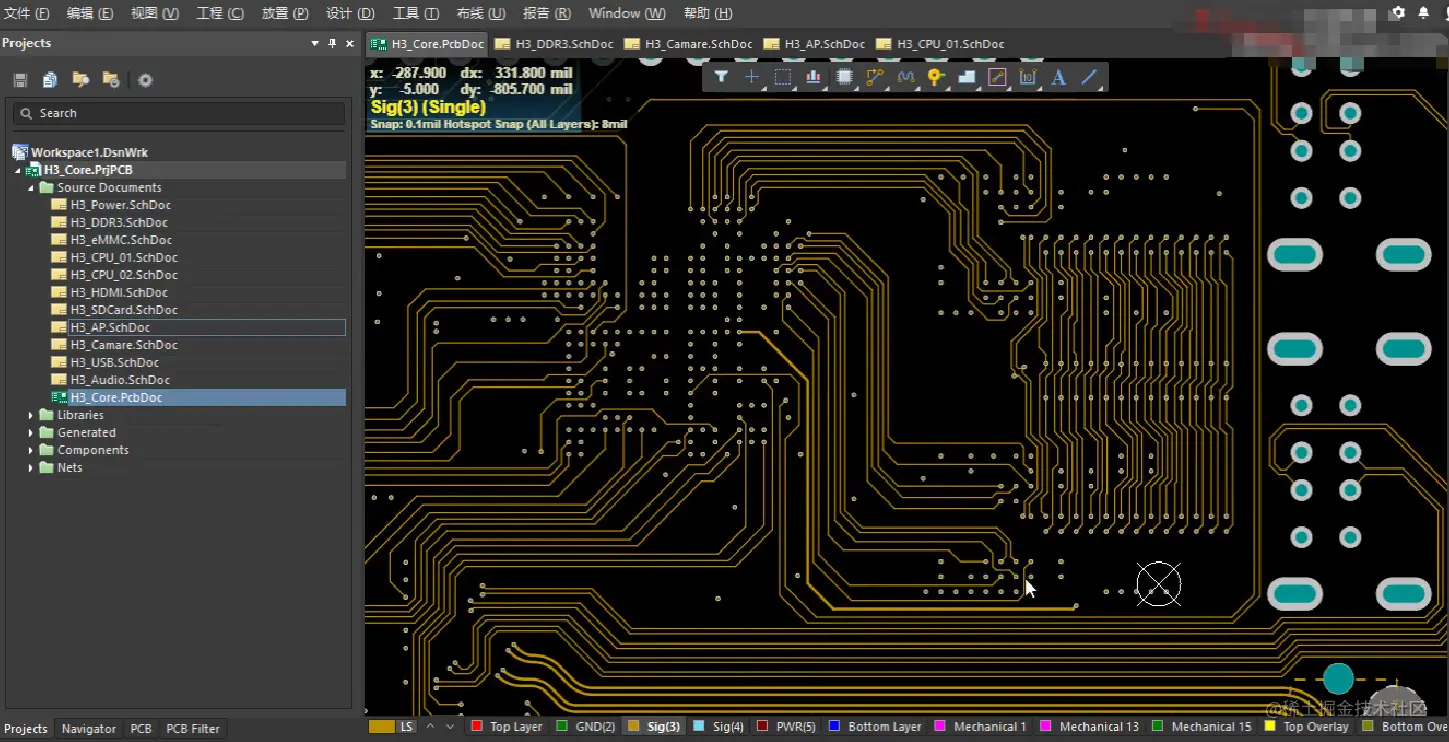Open settings gear in top-right title bar
Screen dimensions: 1449x742
click(x=1398, y=13)
